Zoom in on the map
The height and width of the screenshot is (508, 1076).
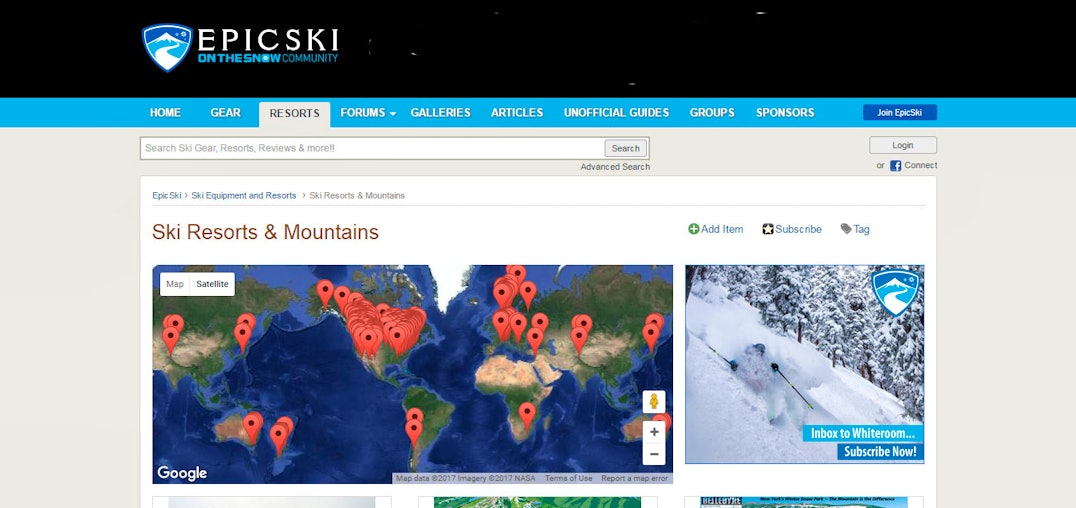654,432
